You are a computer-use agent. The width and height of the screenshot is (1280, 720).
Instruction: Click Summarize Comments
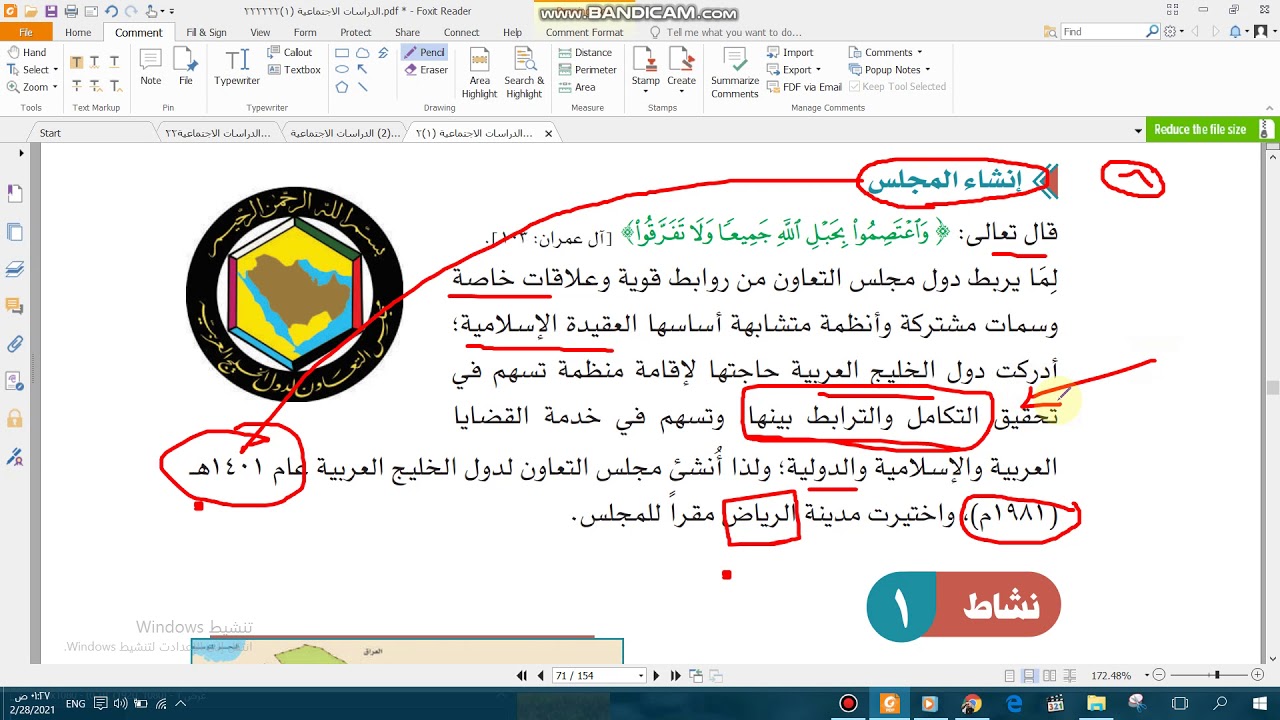(735, 73)
